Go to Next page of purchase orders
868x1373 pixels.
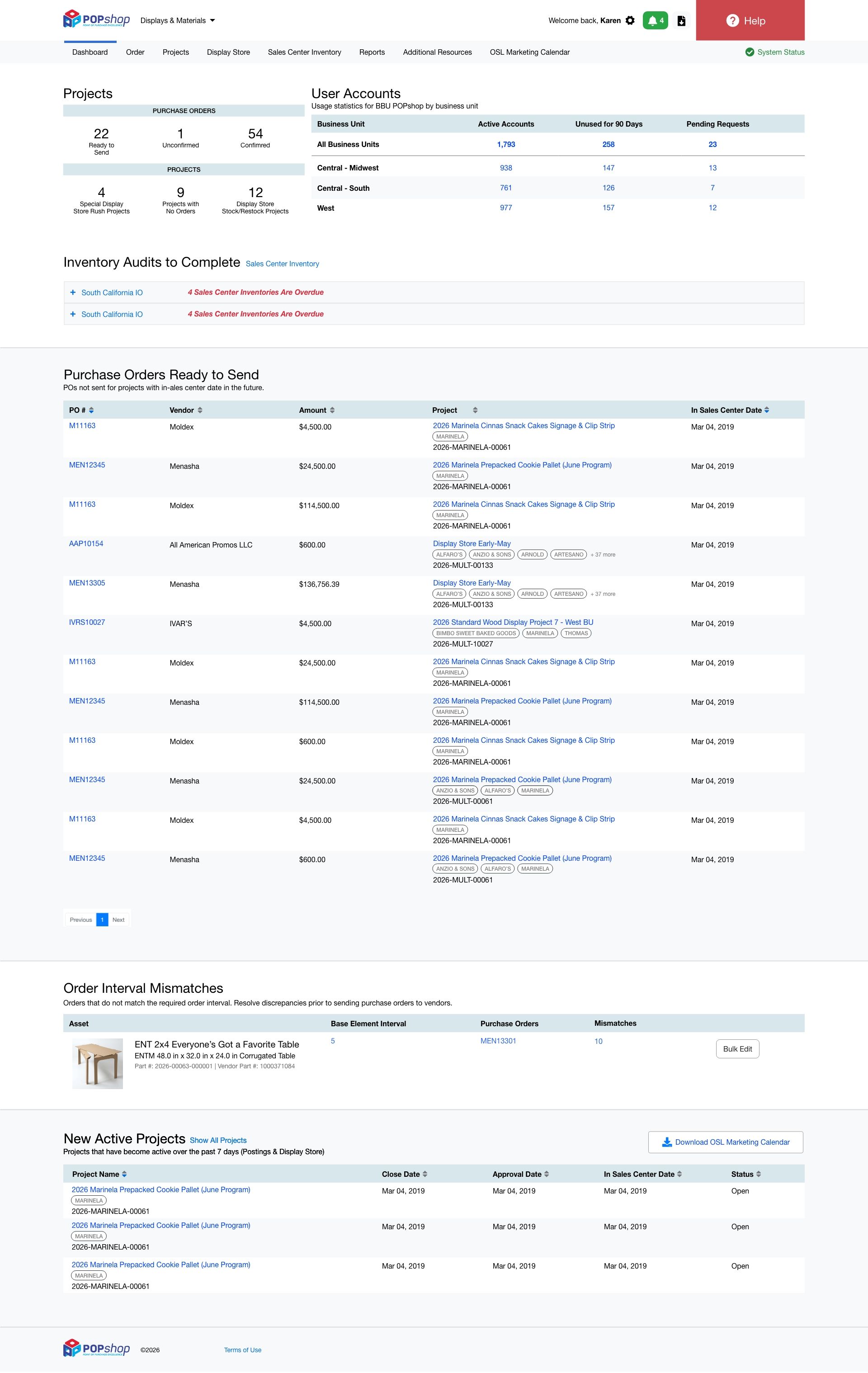tap(118, 920)
